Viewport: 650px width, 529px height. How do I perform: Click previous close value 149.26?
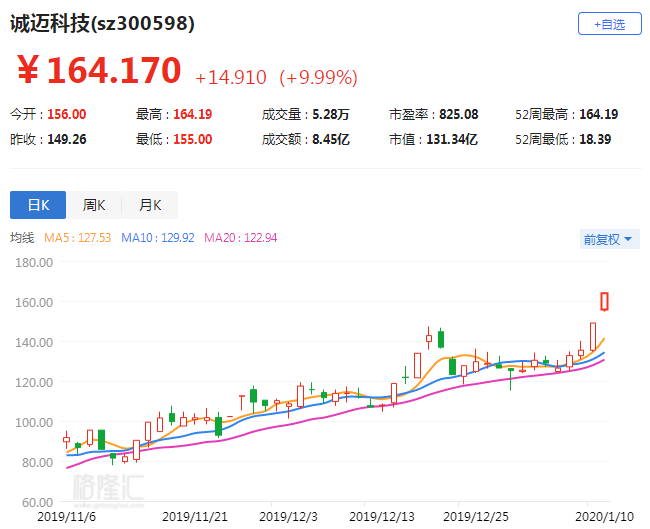pos(67,139)
